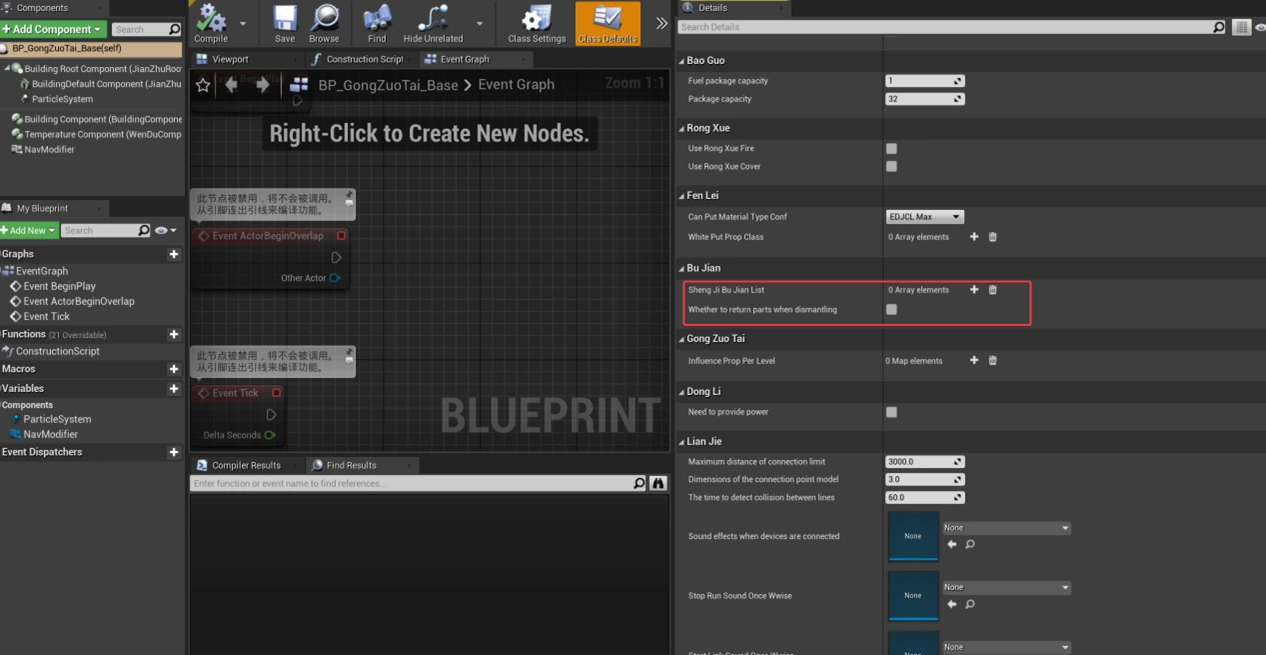Click the graph favorite star icon
The height and width of the screenshot is (655, 1266).
click(x=203, y=85)
